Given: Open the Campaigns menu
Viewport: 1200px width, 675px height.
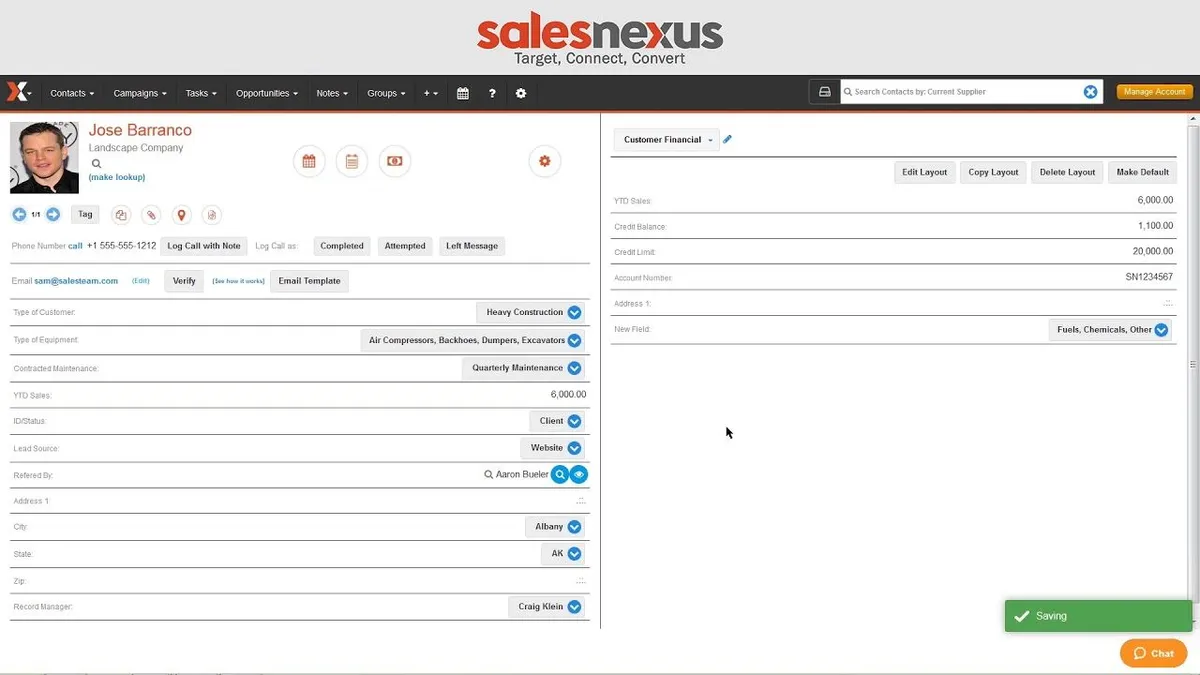Looking at the screenshot, I should [140, 93].
